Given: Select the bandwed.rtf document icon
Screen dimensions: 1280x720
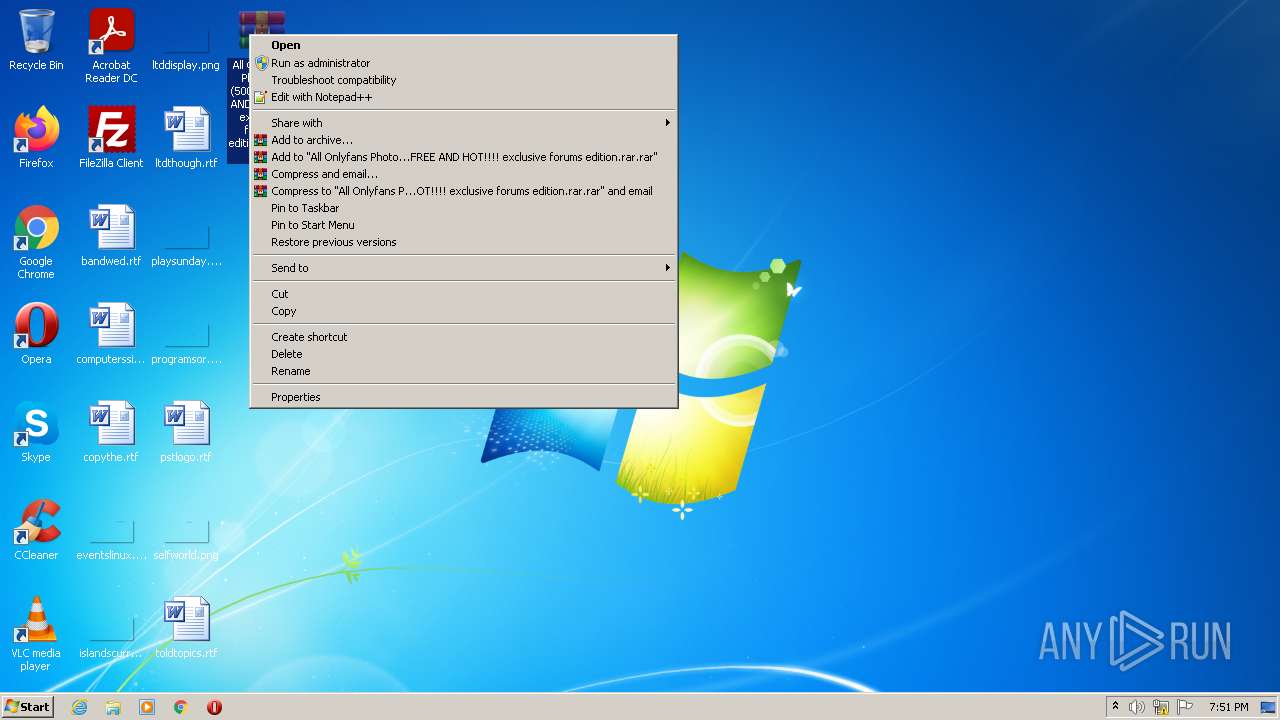Looking at the screenshot, I should [x=111, y=236].
